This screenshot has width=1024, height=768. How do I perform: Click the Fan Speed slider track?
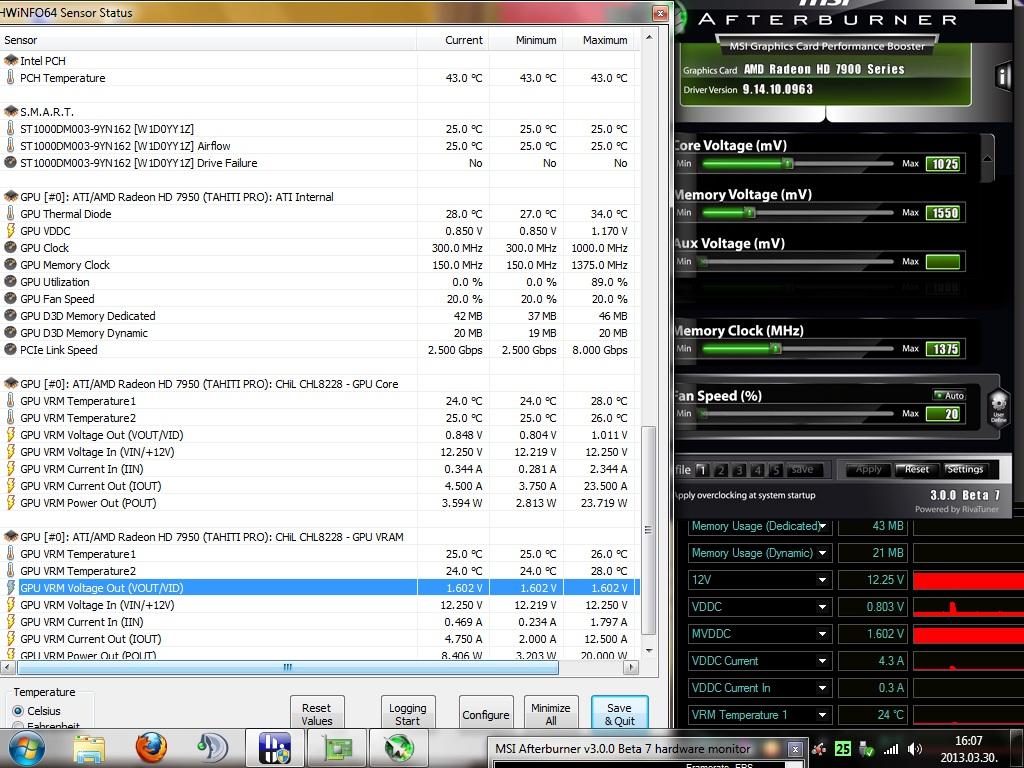(x=797, y=413)
